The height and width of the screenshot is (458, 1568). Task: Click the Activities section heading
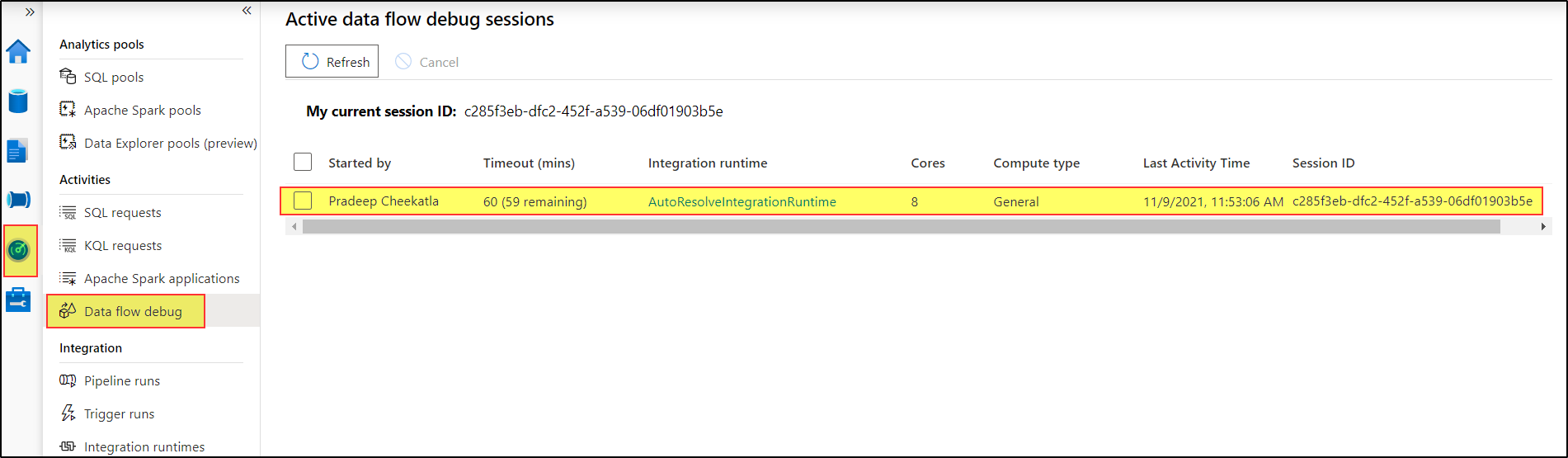[85, 179]
